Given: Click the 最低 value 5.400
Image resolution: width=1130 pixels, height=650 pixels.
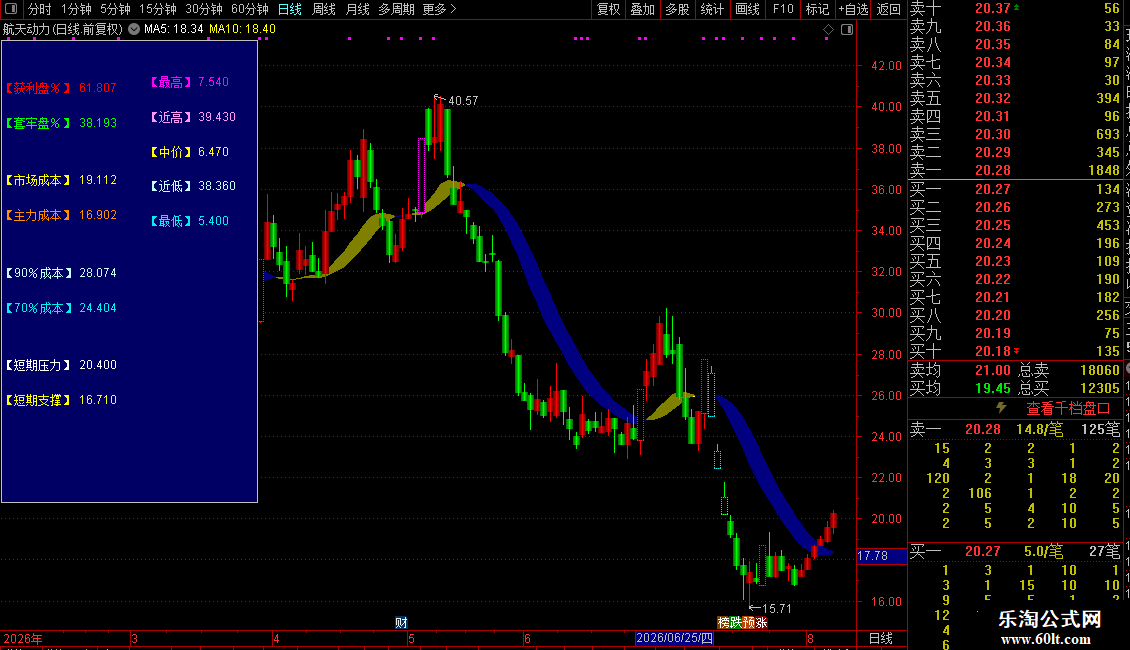Looking at the screenshot, I should pyautogui.click(x=213, y=221).
